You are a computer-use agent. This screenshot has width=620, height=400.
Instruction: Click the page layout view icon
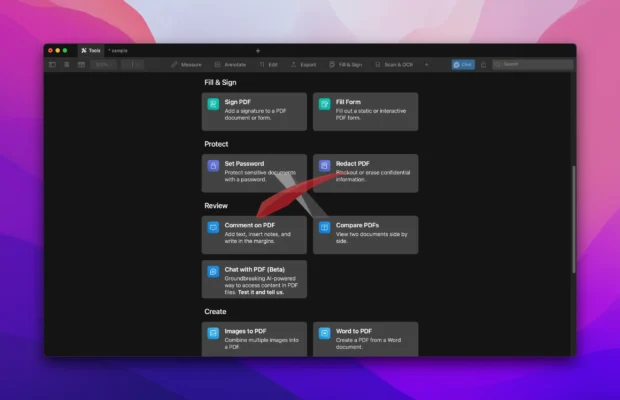pos(81,64)
